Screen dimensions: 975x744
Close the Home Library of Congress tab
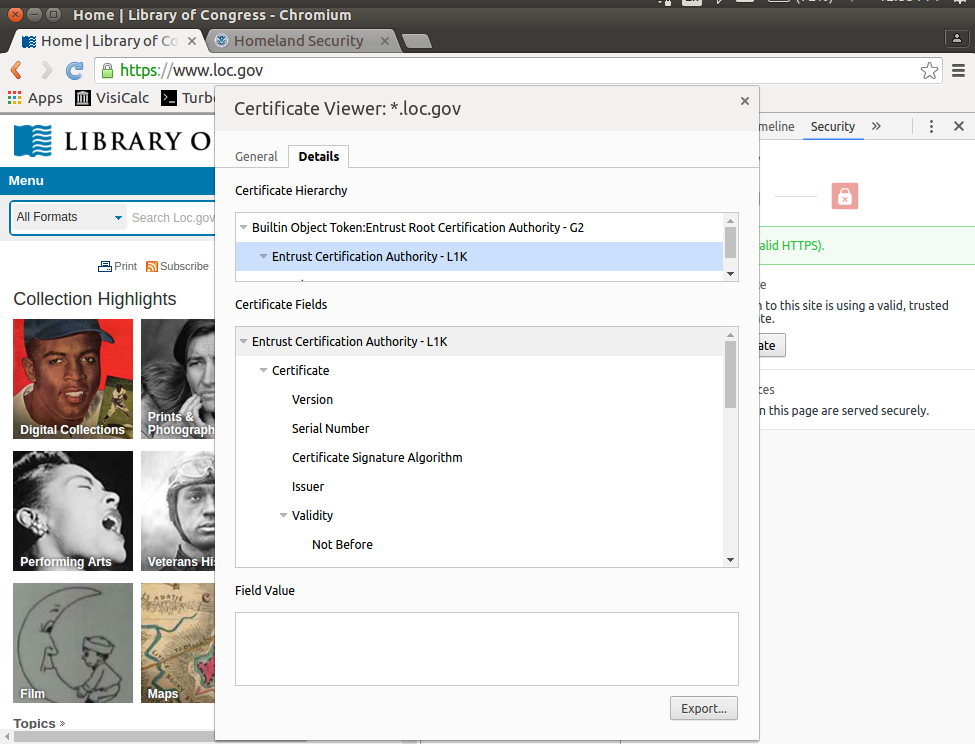pyautogui.click(x=192, y=41)
